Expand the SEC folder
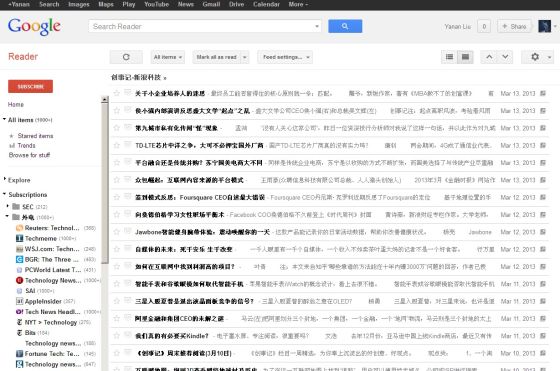Viewport: 560px width, 371px height. [8, 206]
